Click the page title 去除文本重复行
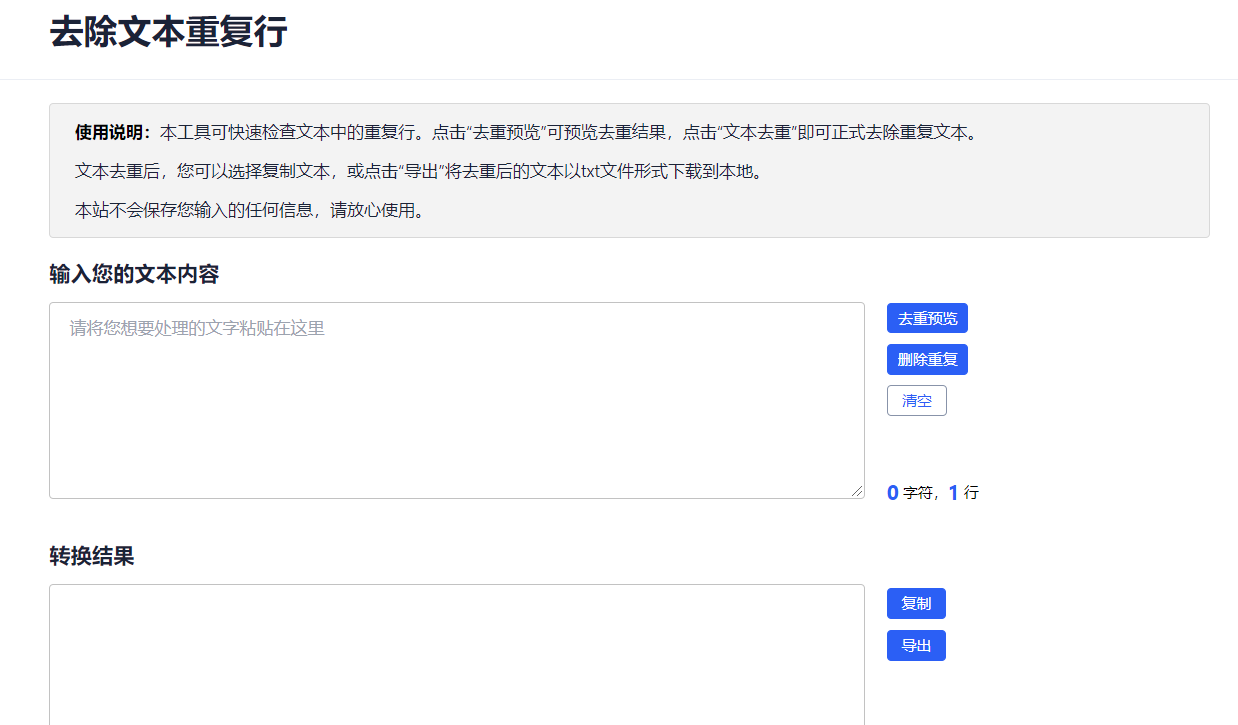Image resolution: width=1238 pixels, height=725 pixels. point(168,32)
